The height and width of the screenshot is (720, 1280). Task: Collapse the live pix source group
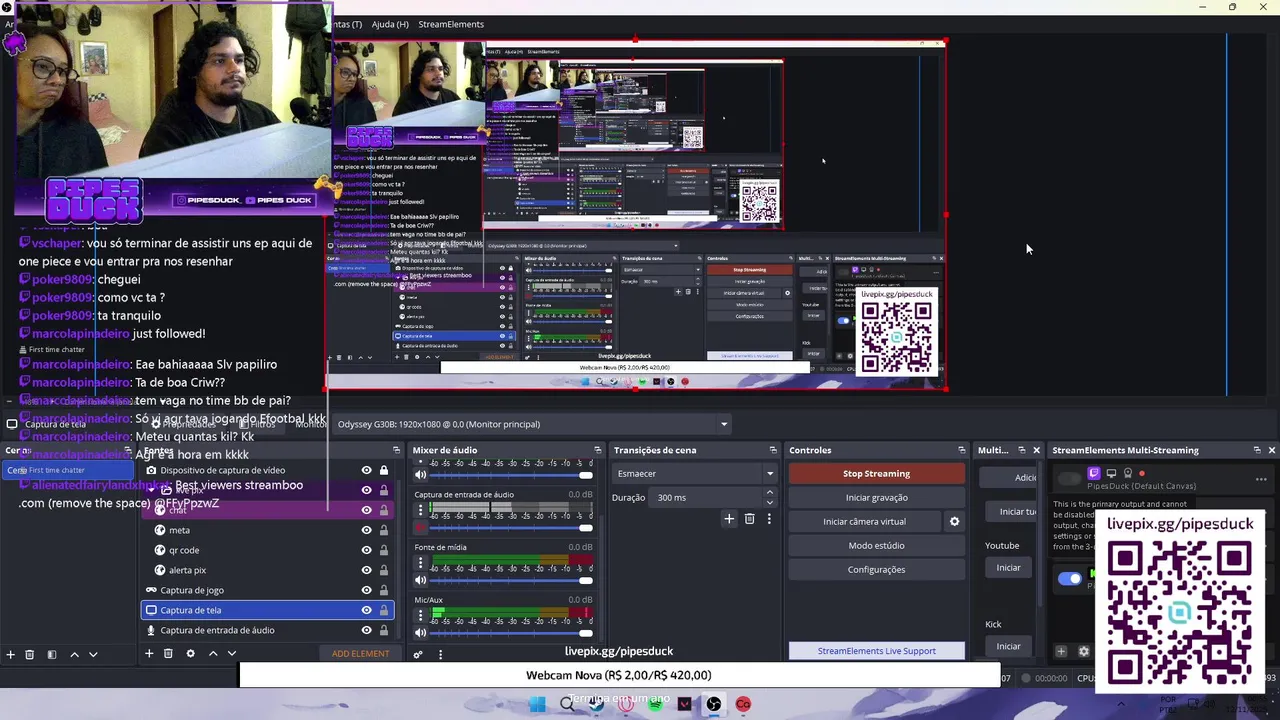click(x=151, y=490)
